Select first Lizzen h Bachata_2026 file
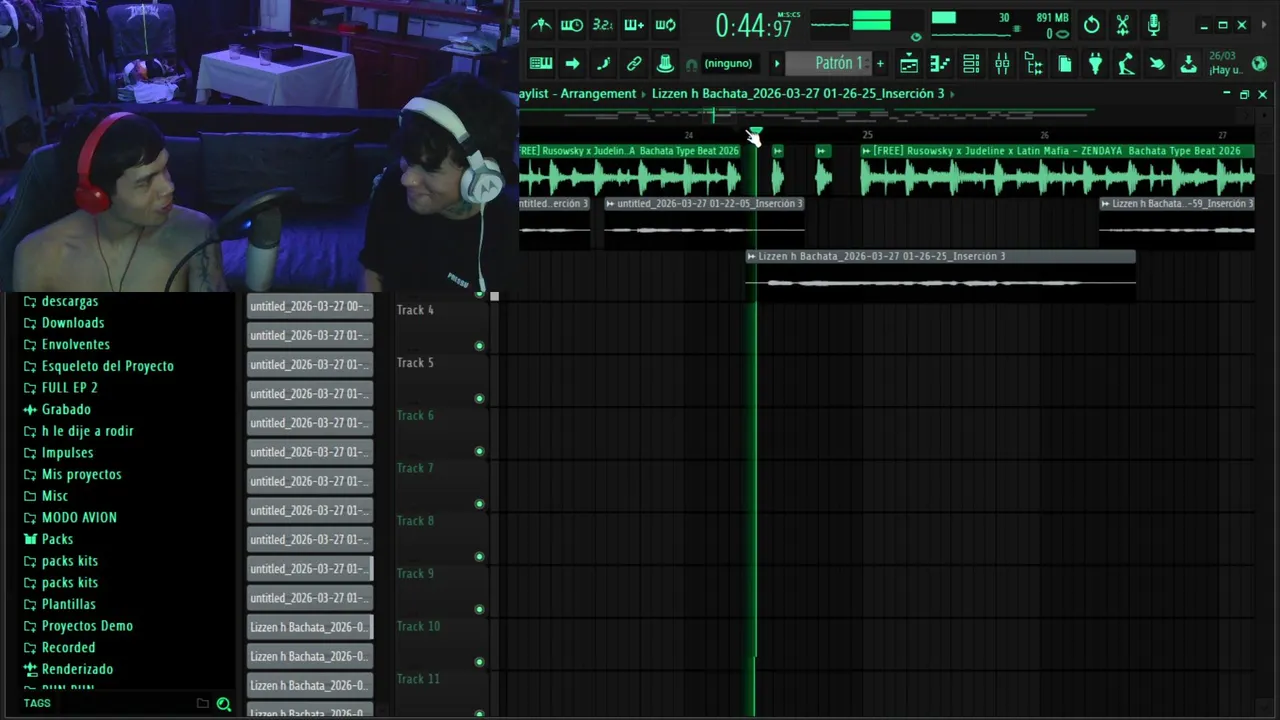 coord(310,627)
